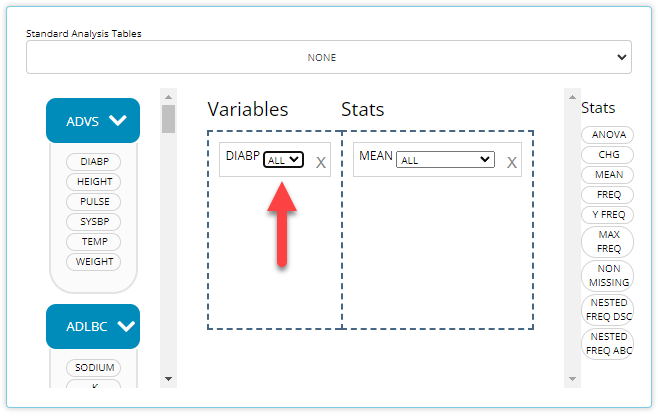Image resolution: width=658 pixels, height=416 pixels.
Task: Select the CHG stat pill
Action: pos(607,155)
